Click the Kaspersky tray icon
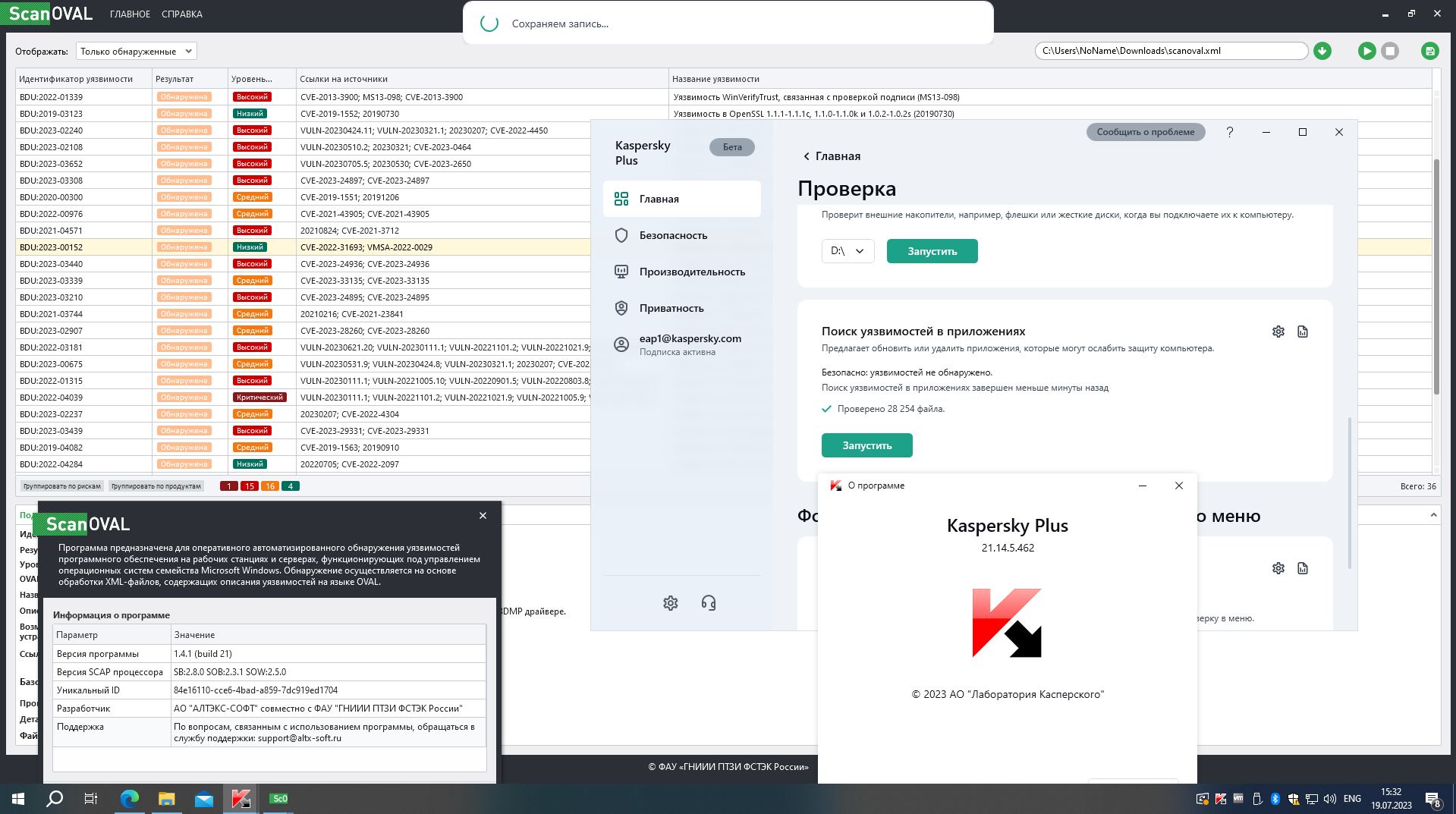Viewport: 1456px width, 814px height. [1221, 798]
